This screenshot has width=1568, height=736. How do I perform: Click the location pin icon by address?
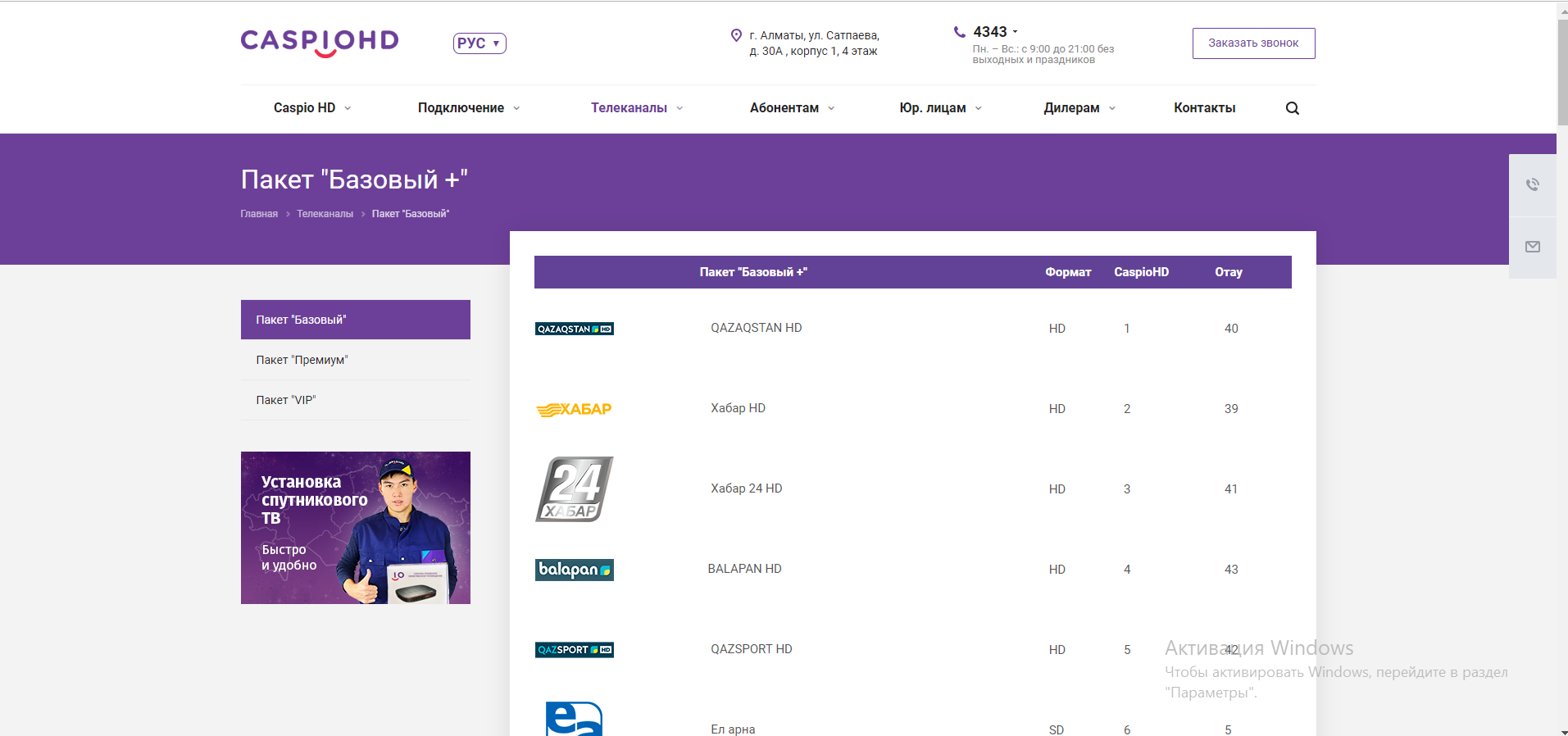[736, 35]
